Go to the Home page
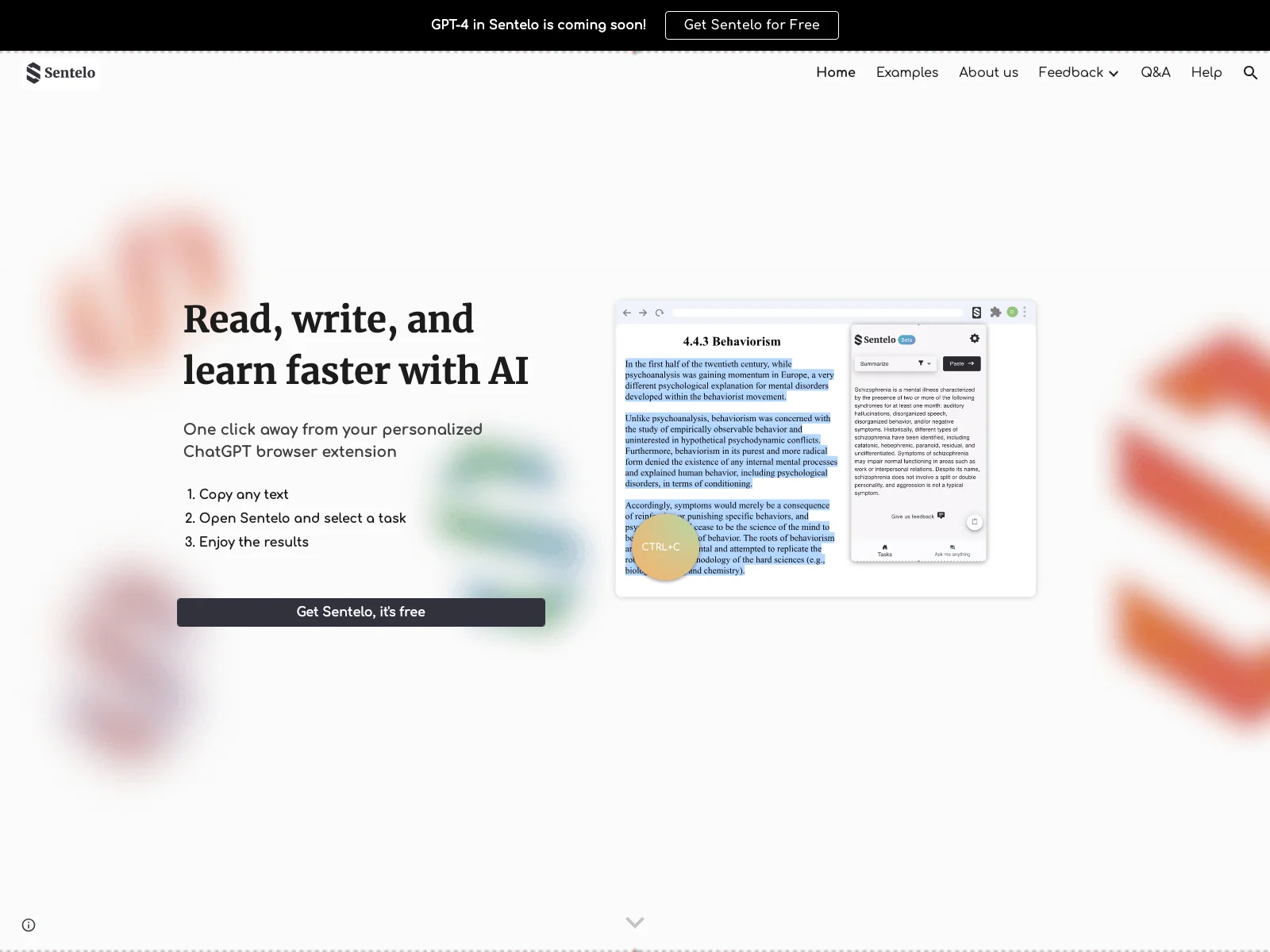The height and width of the screenshot is (952, 1270). [x=836, y=72]
